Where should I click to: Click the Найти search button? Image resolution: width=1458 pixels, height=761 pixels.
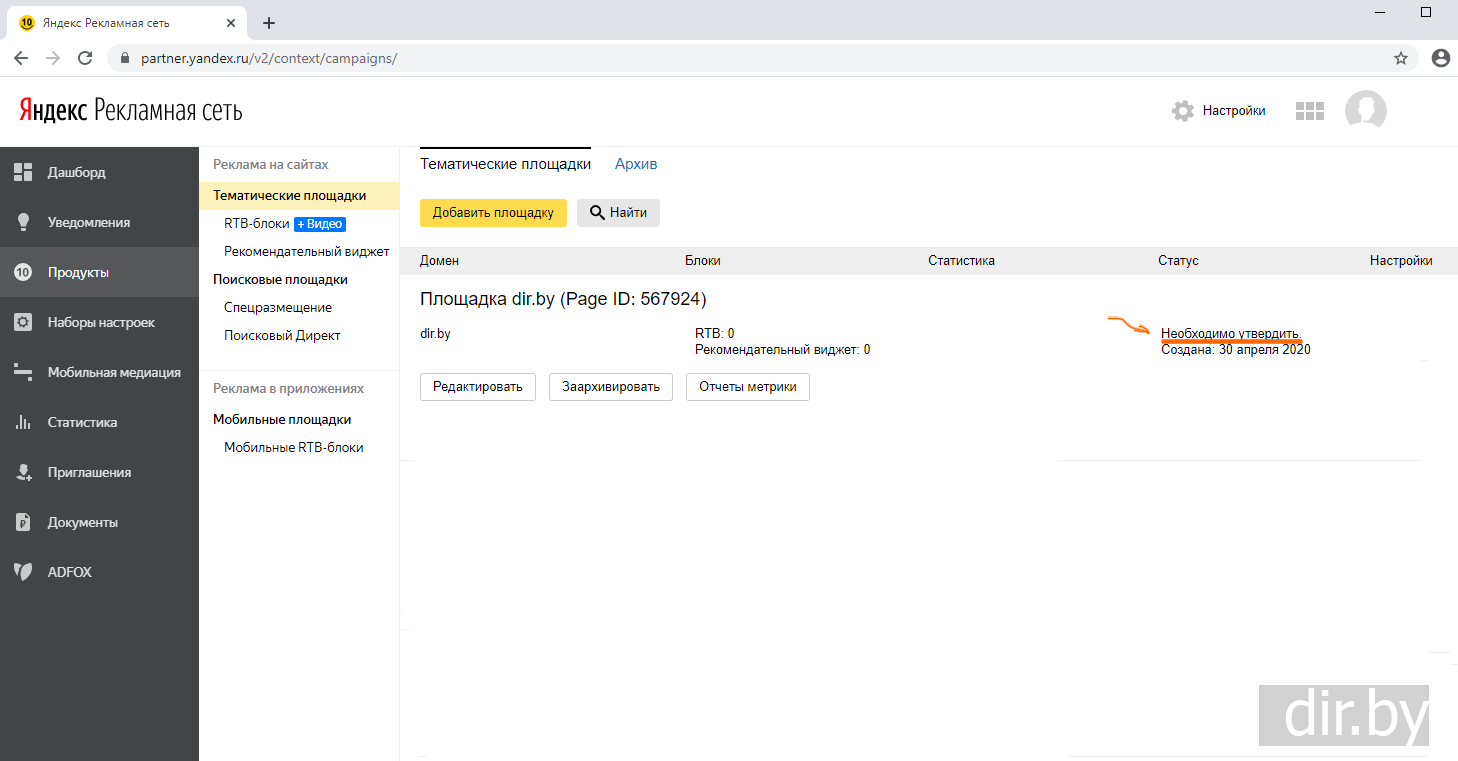618,212
